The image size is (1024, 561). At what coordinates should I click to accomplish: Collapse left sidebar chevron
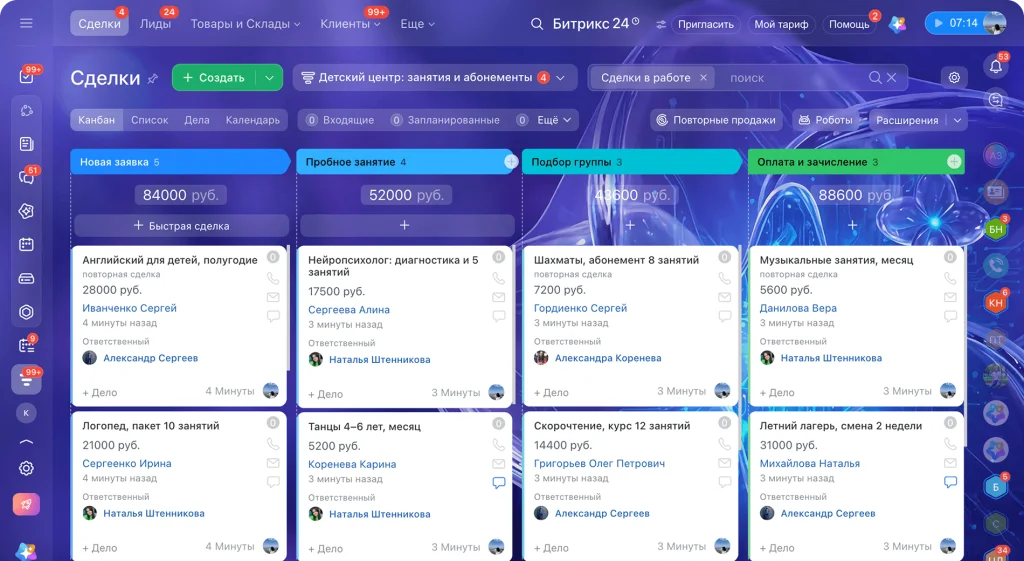click(26, 442)
